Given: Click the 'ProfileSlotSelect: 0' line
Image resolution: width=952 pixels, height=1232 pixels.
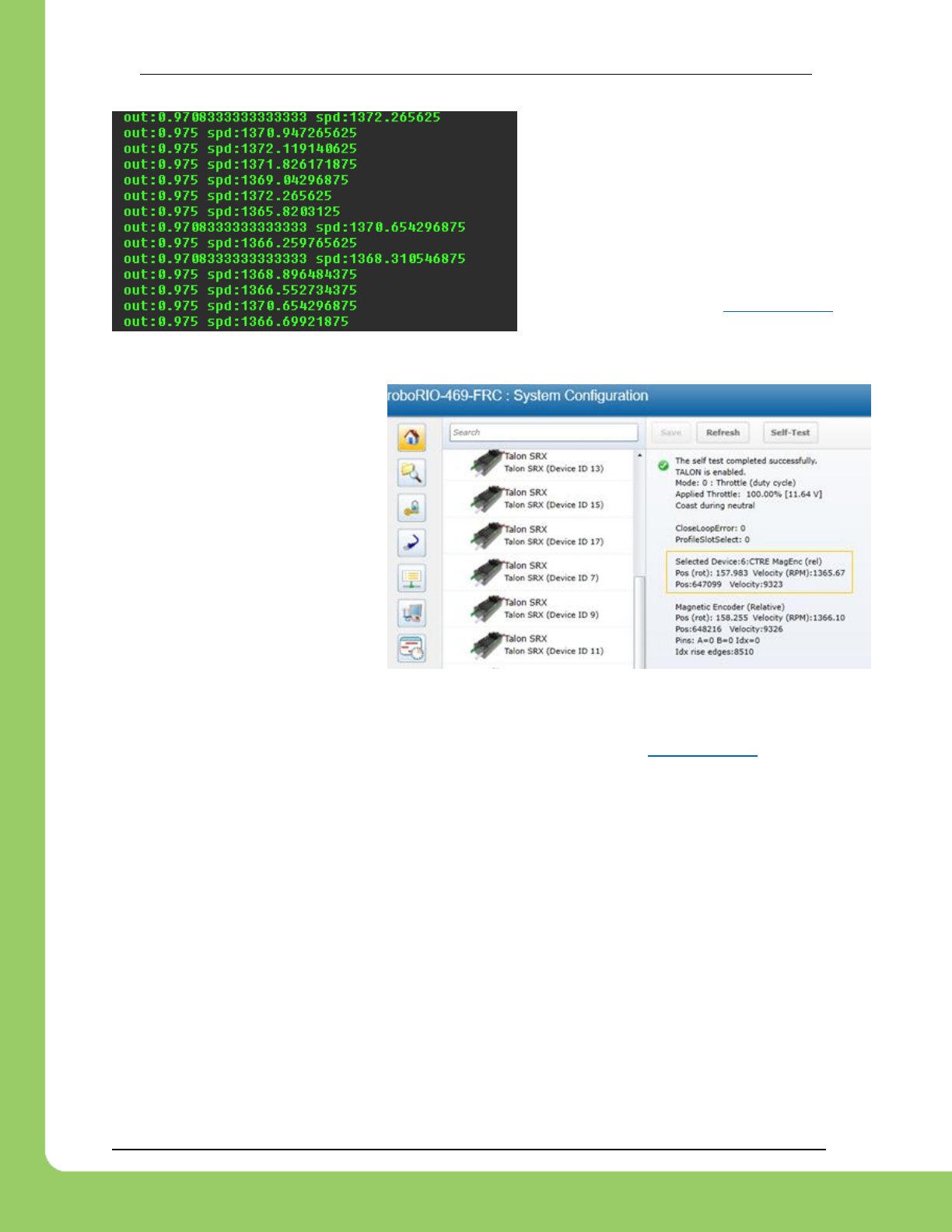Looking at the screenshot, I should [712, 540].
